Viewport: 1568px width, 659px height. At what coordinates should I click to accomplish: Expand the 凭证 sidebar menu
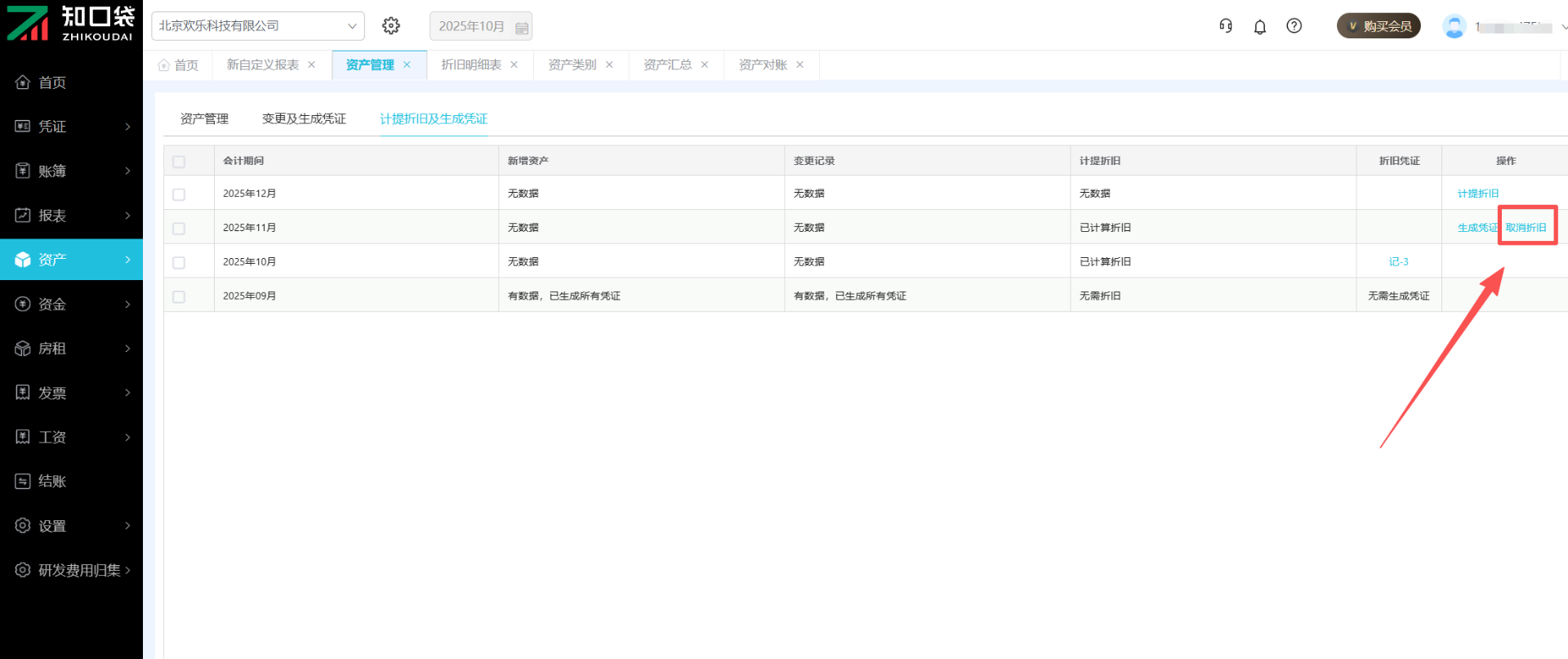click(x=72, y=127)
